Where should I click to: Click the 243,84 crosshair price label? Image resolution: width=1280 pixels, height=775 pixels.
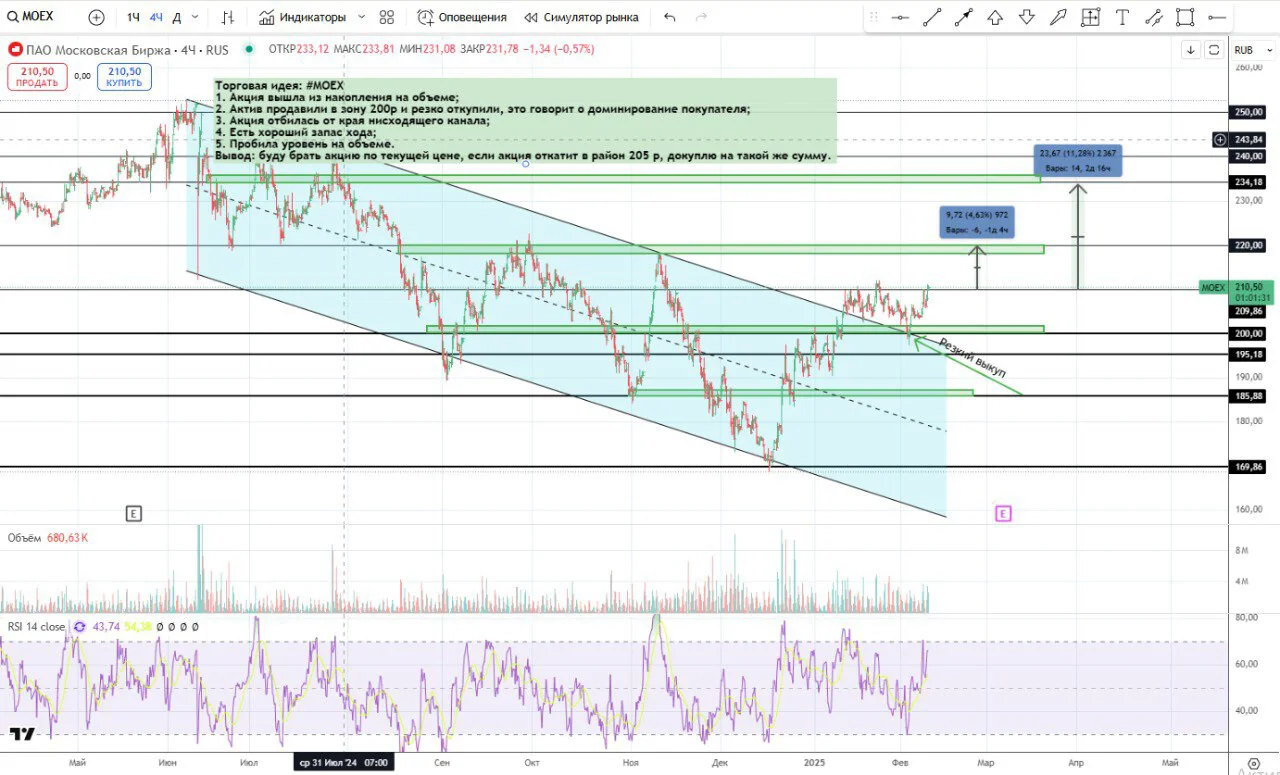pyautogui.click(x=1249, y=140)
